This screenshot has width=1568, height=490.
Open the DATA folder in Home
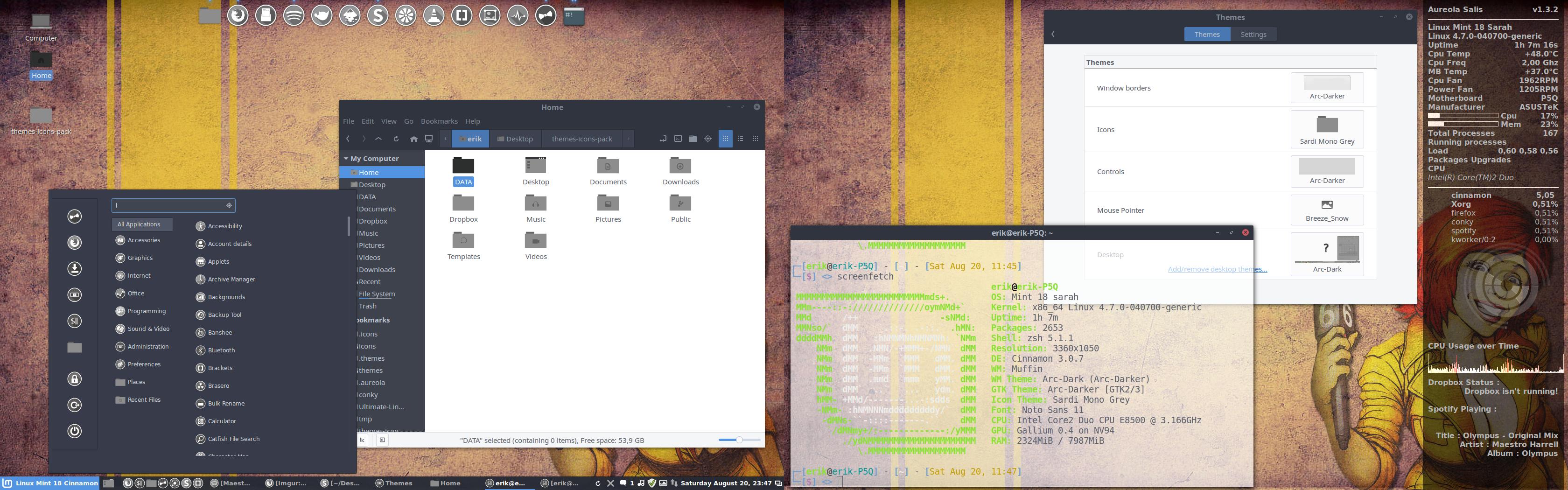[463, 171]
